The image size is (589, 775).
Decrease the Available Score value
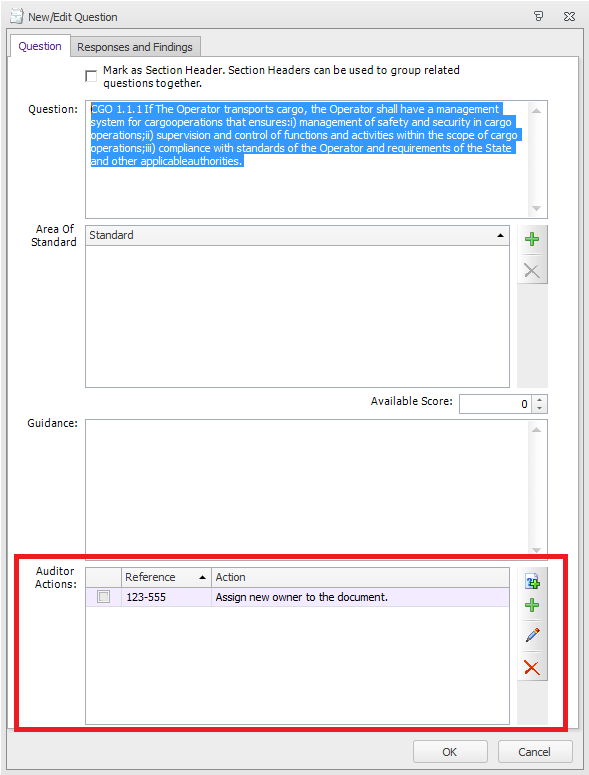pyautogui.click(x=540, y=408)
